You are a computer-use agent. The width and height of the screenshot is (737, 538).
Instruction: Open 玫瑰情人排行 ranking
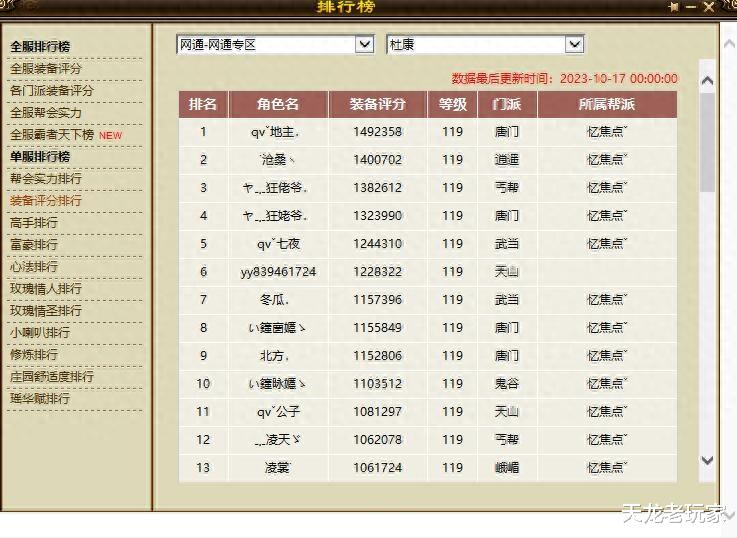click(46, 288)
